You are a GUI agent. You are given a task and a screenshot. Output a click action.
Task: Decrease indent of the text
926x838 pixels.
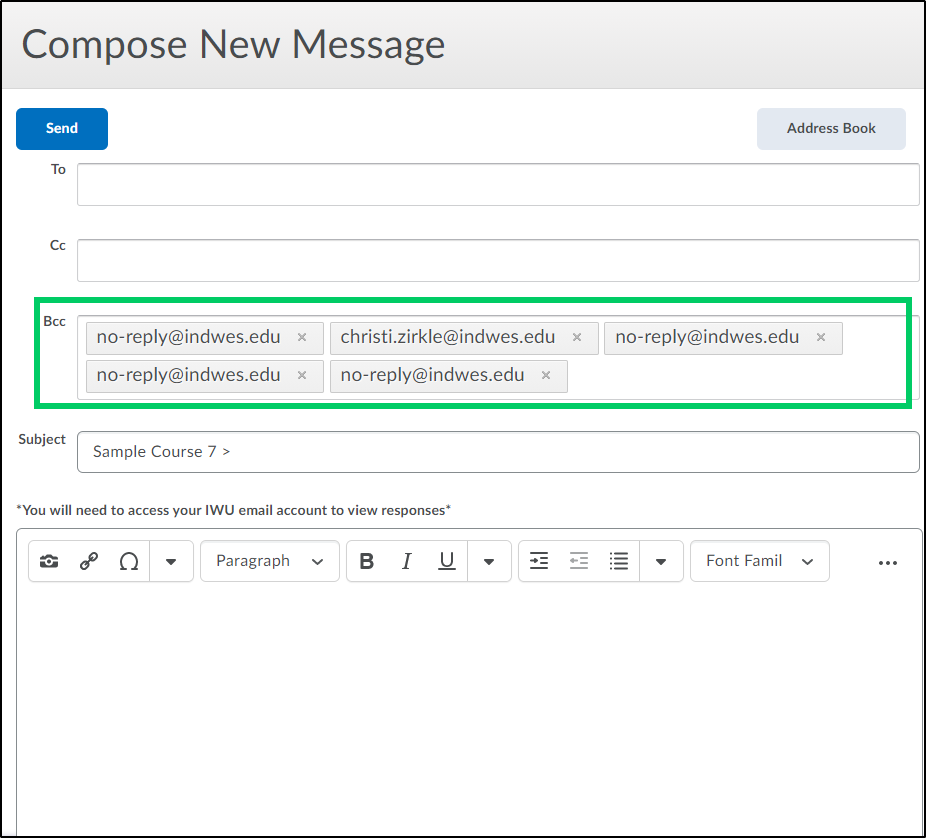pos(579,561)
